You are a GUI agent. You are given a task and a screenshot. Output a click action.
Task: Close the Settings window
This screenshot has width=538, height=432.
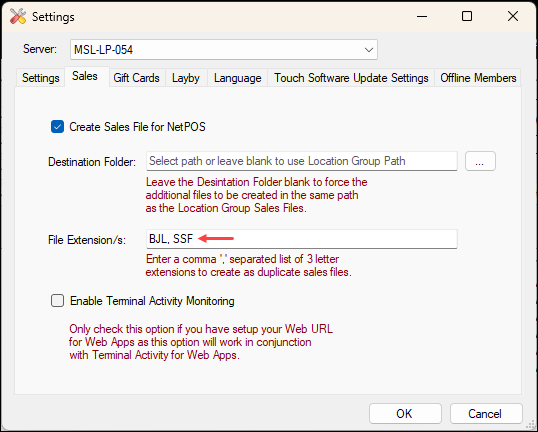tap(513, 16)
